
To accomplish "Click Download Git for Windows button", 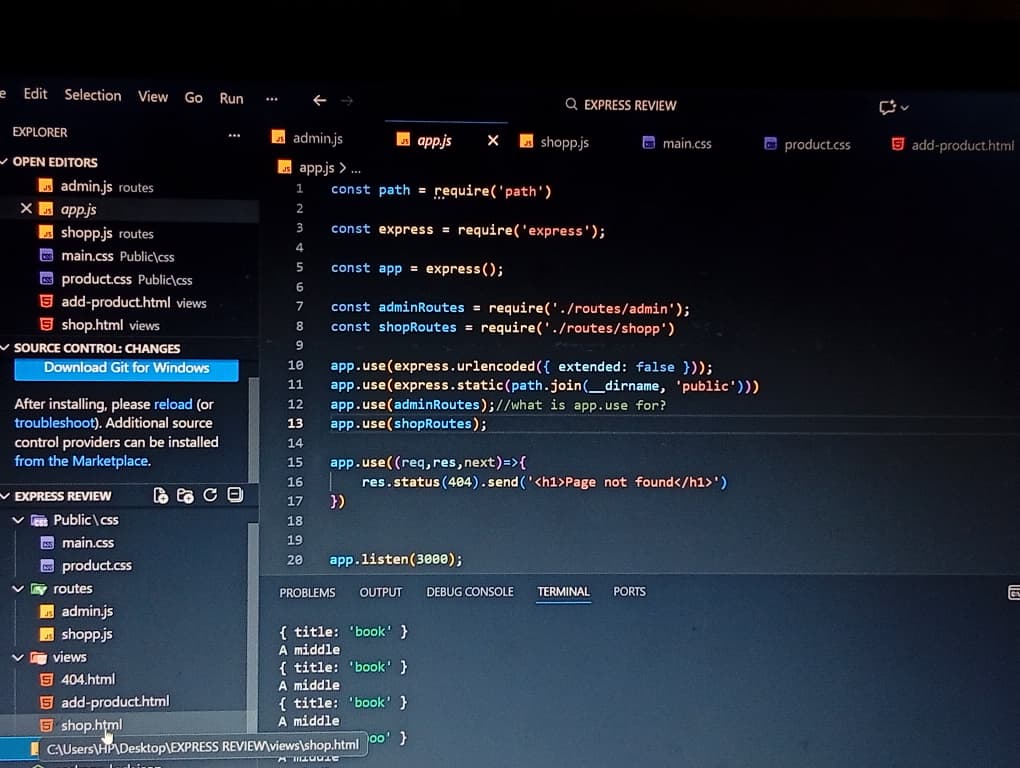I will click(125, 371).
